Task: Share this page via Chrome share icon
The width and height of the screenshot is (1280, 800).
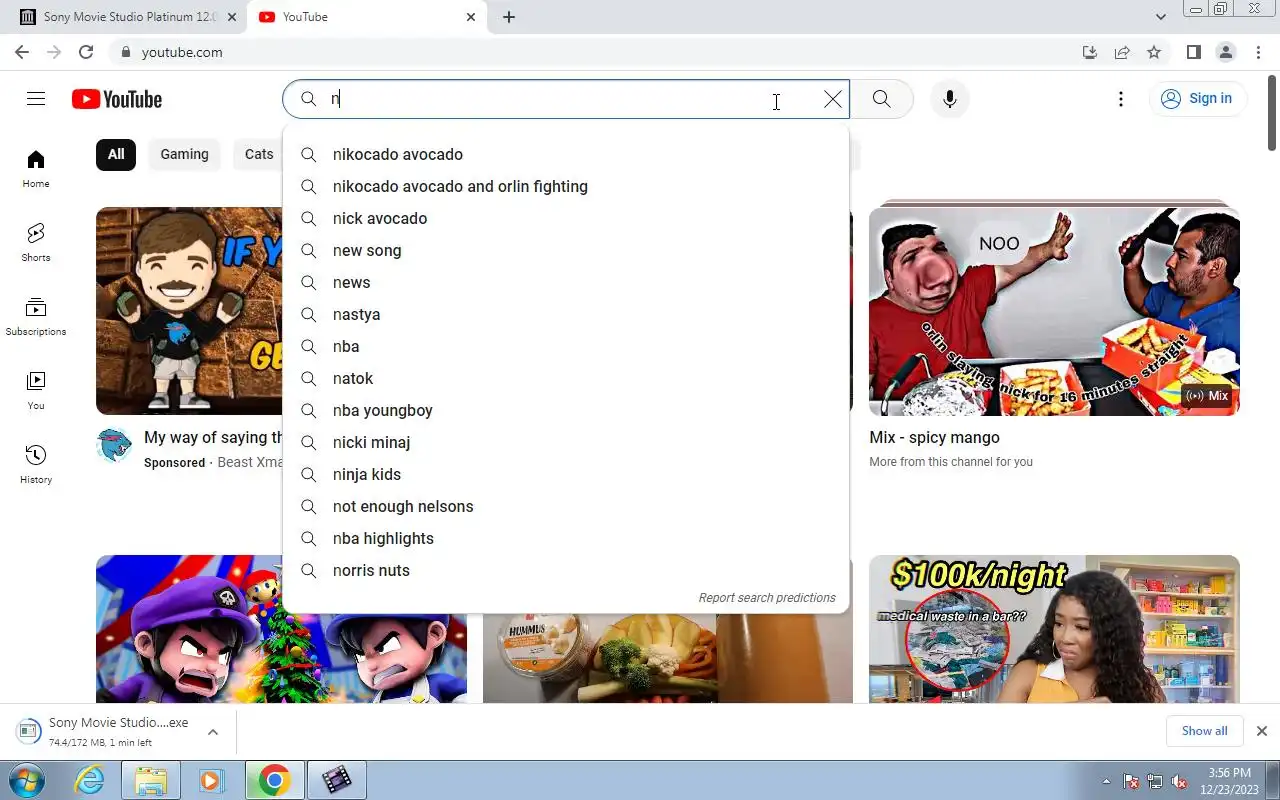Action: pyautogui.click(x=1122, y=52)
